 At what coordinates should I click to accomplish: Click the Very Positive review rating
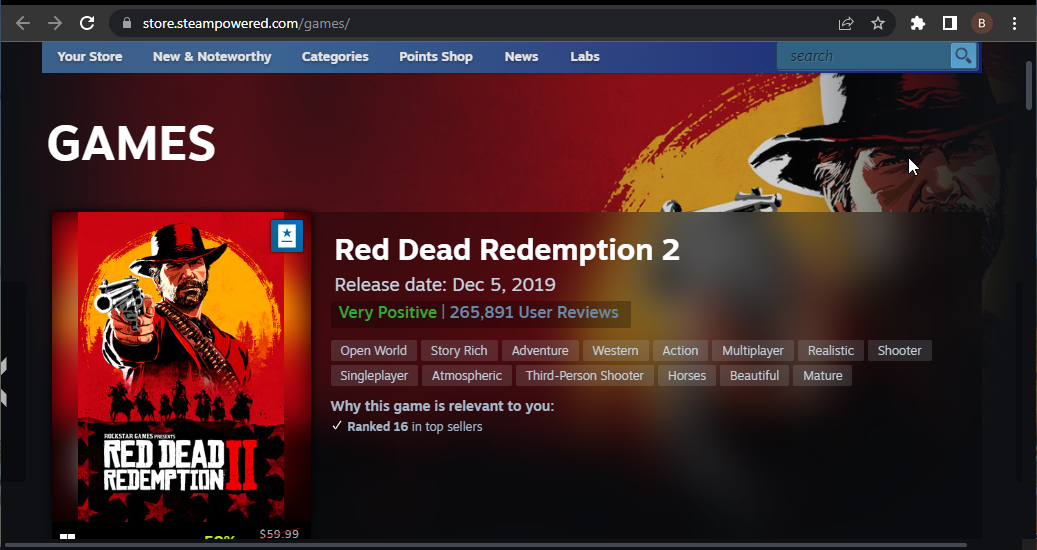click(388, 313)
